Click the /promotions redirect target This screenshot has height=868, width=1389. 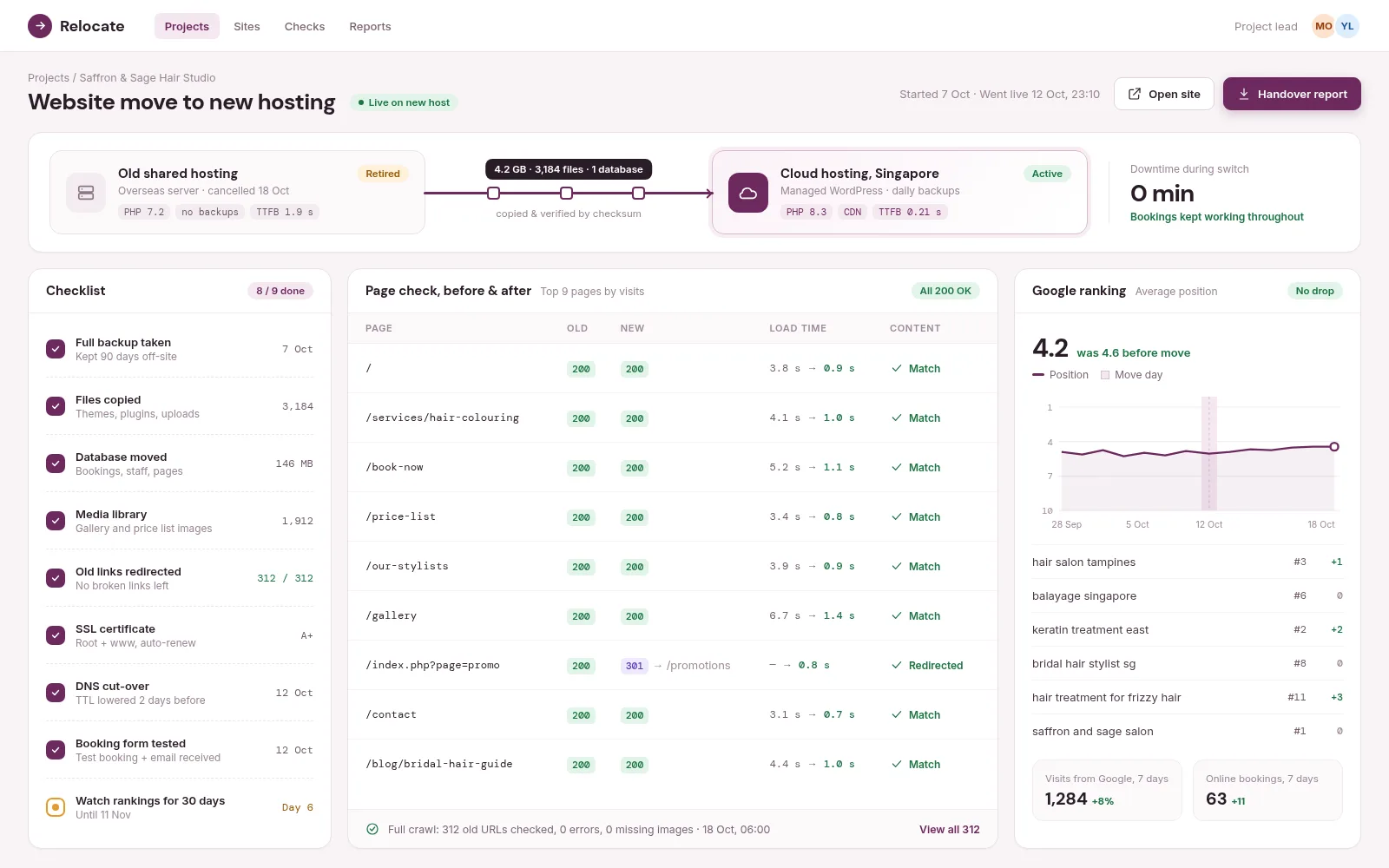tap(698, 665)
